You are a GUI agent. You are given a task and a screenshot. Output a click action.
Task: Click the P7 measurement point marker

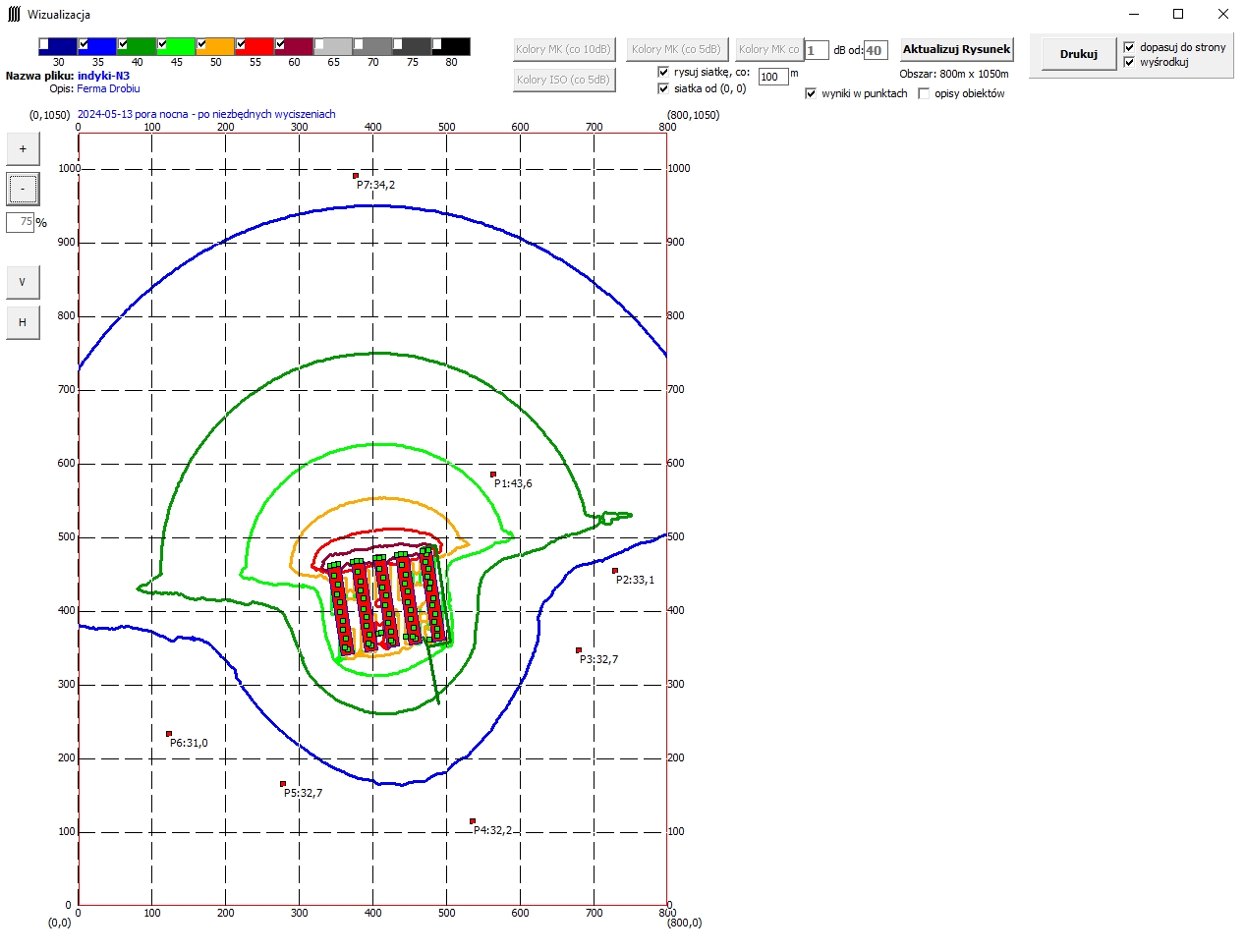click(356, 176)
